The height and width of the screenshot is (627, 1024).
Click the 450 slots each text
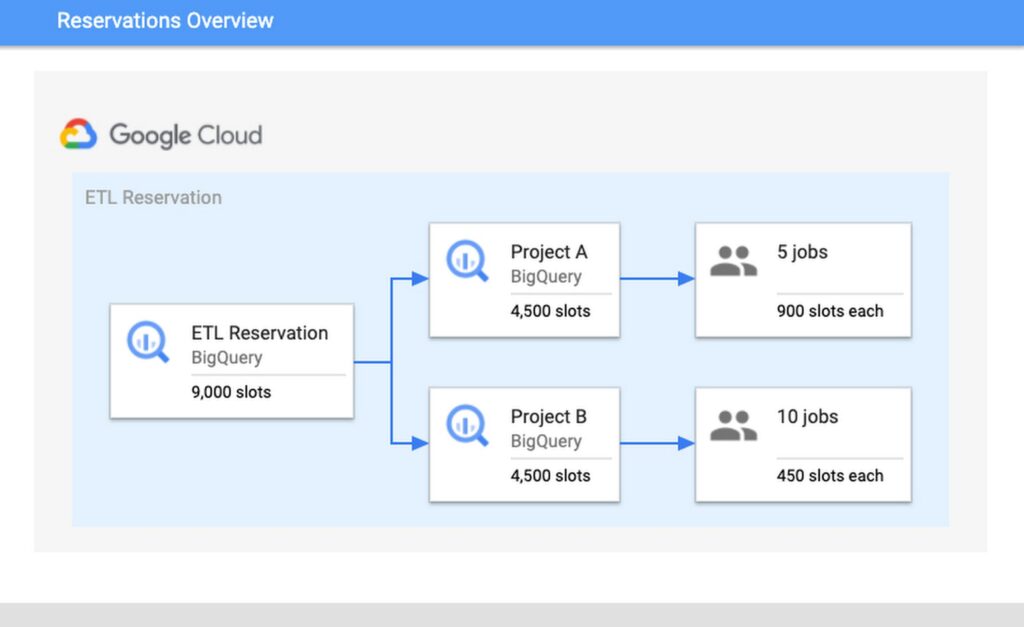coord(830,475)
